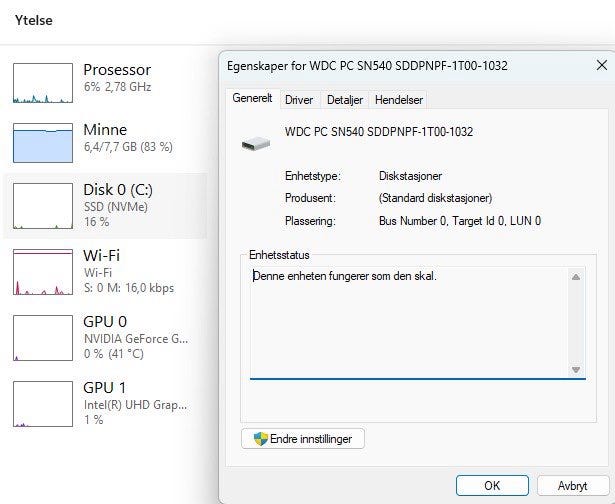Open the Prosessor performance graph thumbnail
Screen dimensions: 615x504
tap(43, 83)
